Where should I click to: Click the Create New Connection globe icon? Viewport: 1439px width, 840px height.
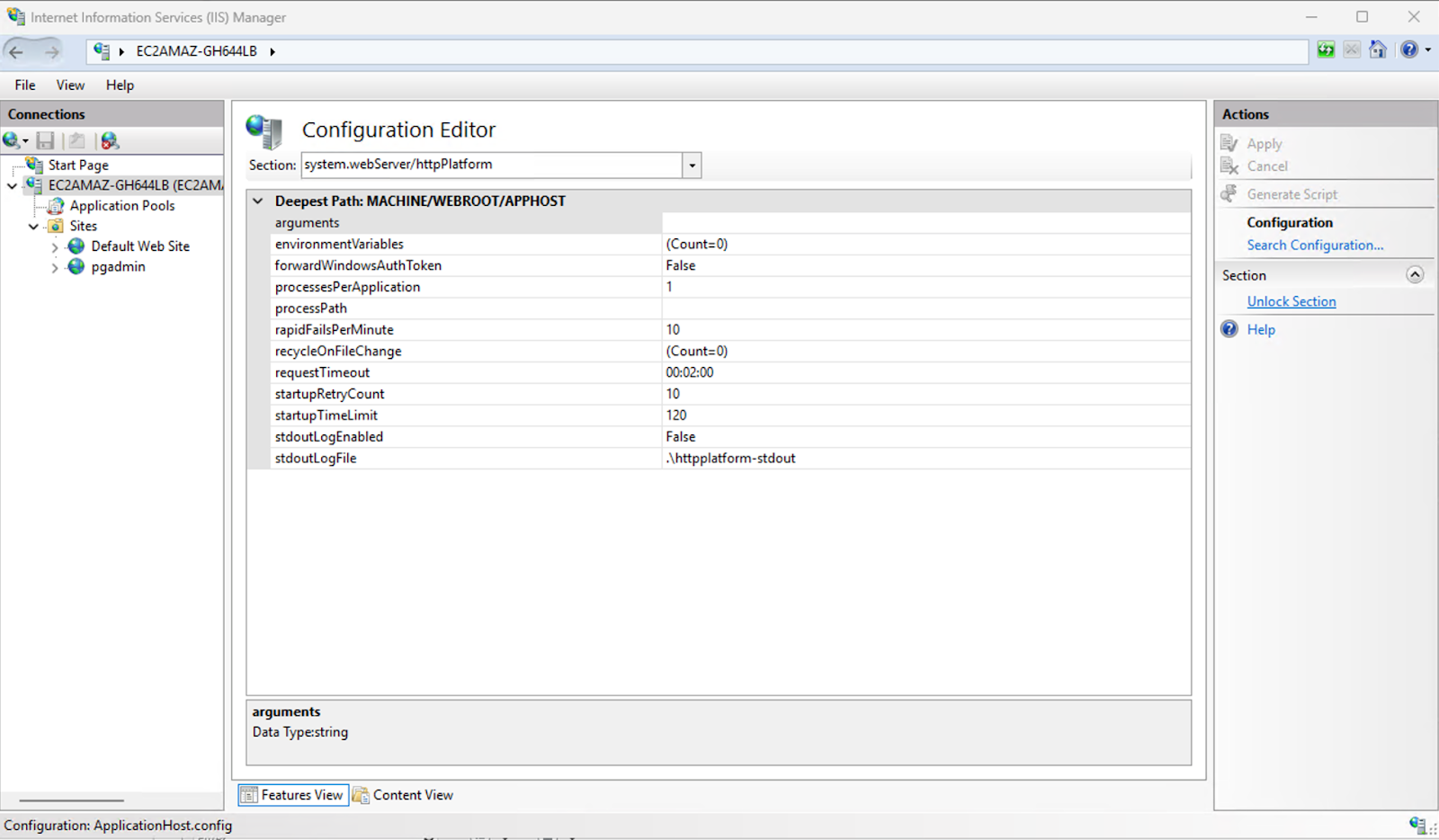tap(13, 140)
